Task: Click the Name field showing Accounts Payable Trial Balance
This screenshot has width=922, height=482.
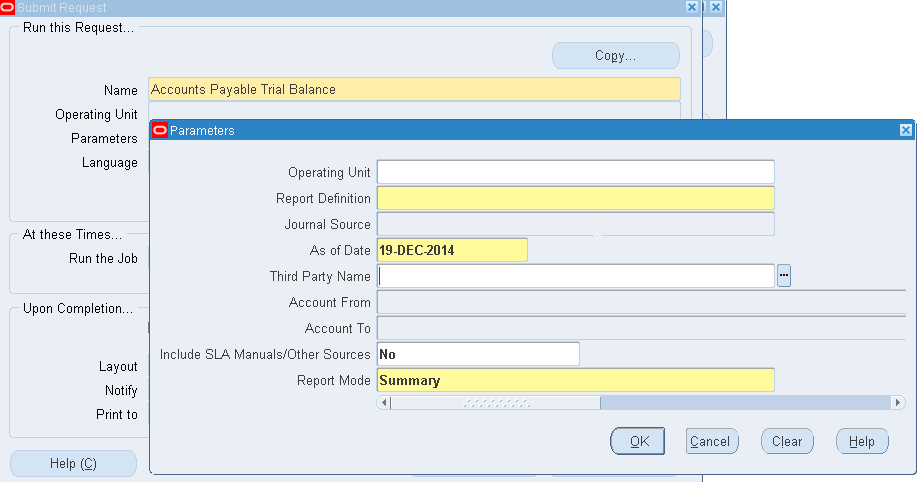Action: [414, 89]
